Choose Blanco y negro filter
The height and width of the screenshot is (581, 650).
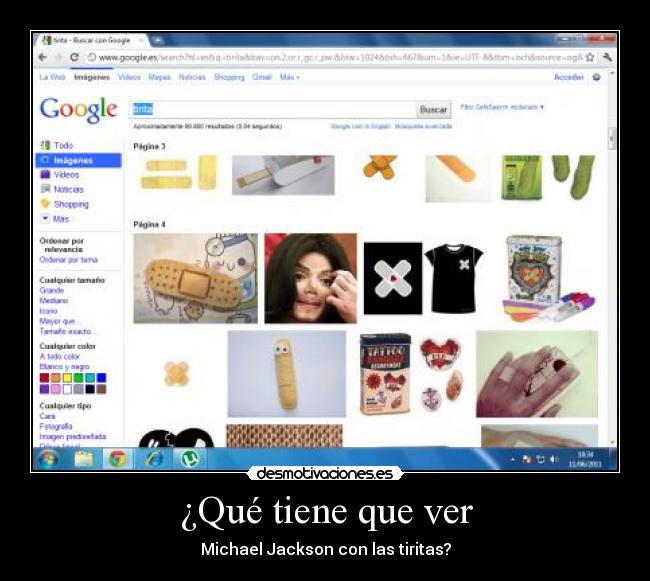click(x=65, y=367)
